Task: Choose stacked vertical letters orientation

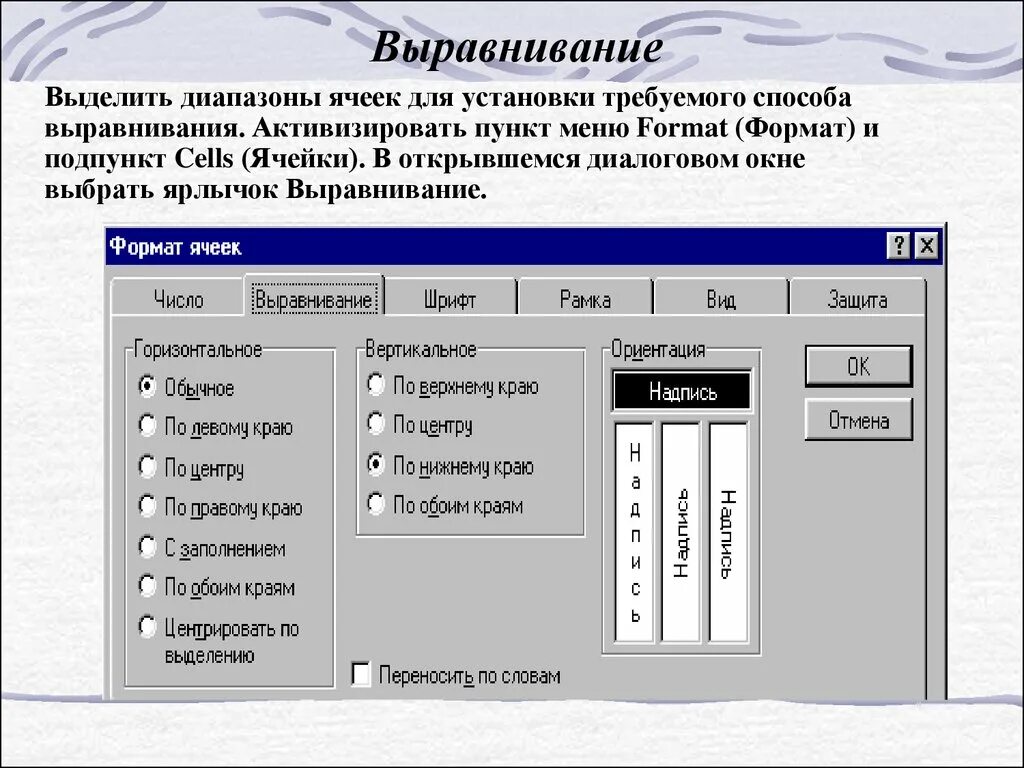Action: 634,533
